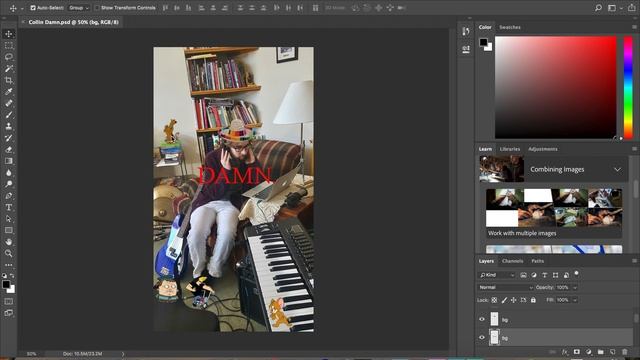Select the Crop tool
The height and width of the screenshot is (360, 640).
[x=9, y=80]
